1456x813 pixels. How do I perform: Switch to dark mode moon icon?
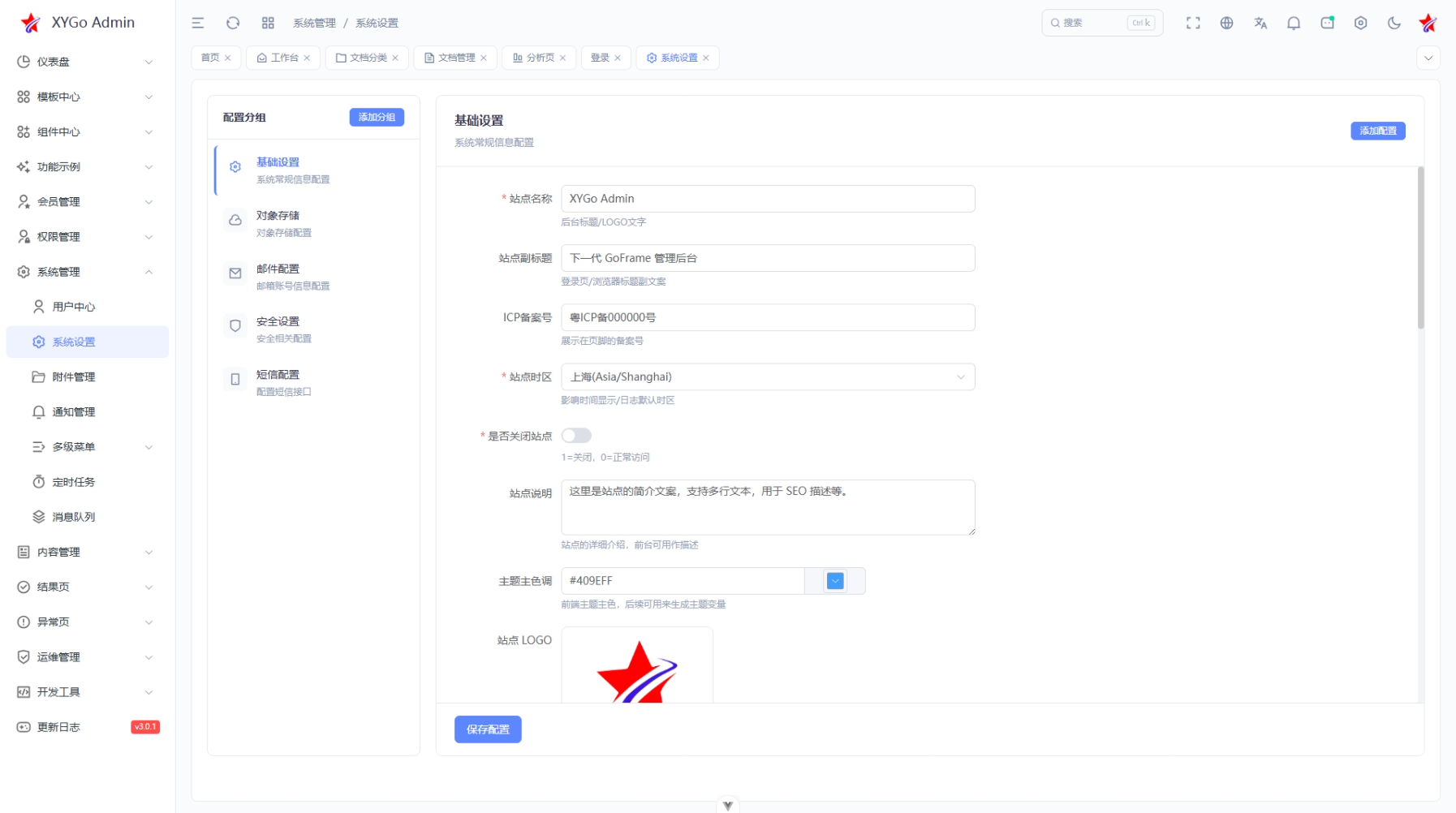pyautogui.click(x=1394, y=23)
